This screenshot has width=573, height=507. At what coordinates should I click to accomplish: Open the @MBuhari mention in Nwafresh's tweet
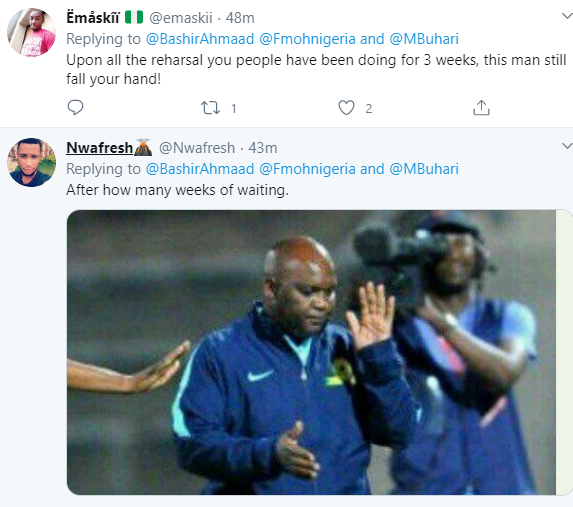tap(424, 169)
